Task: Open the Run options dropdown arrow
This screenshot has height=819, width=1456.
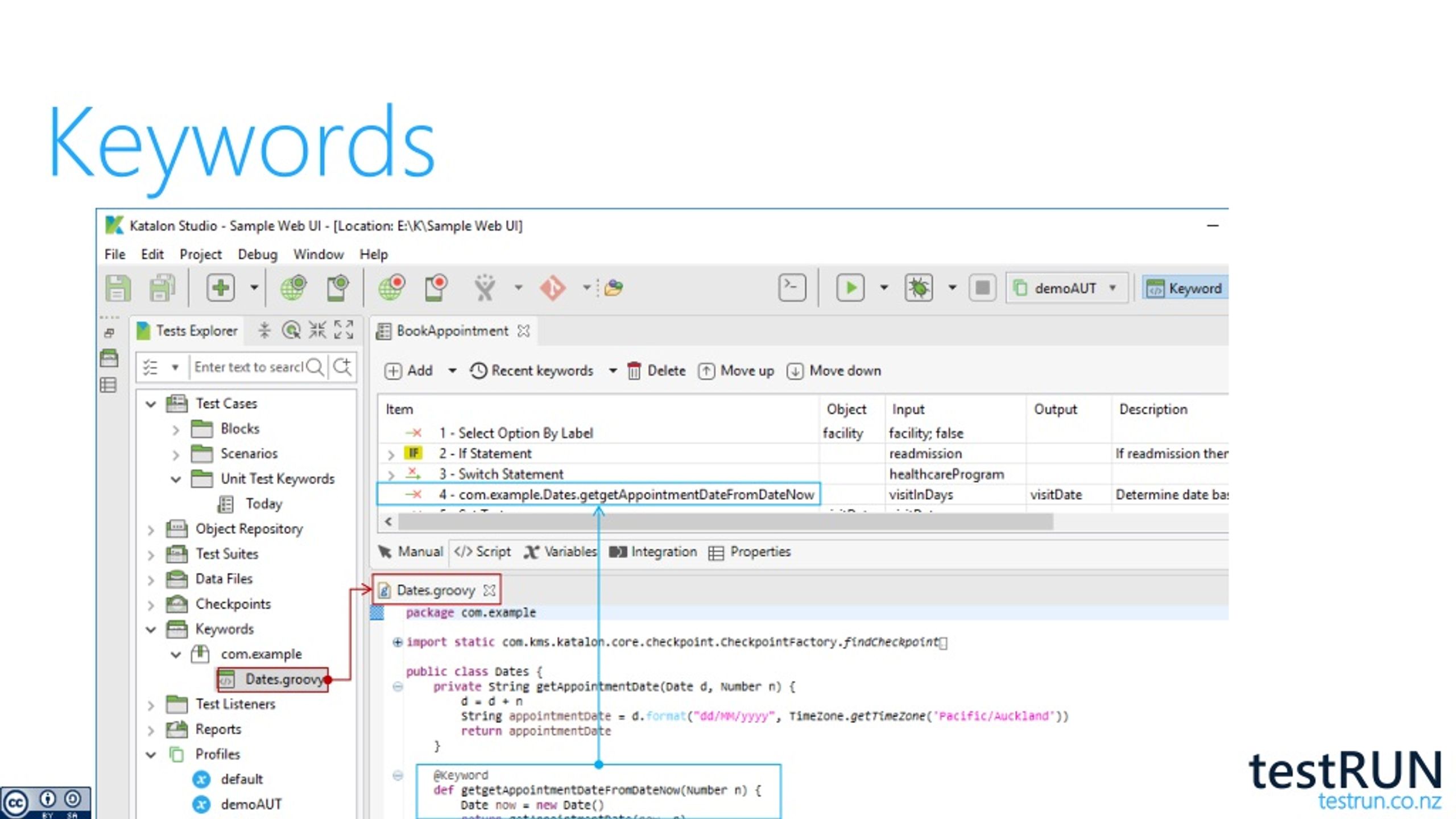Action: (884, 288)
